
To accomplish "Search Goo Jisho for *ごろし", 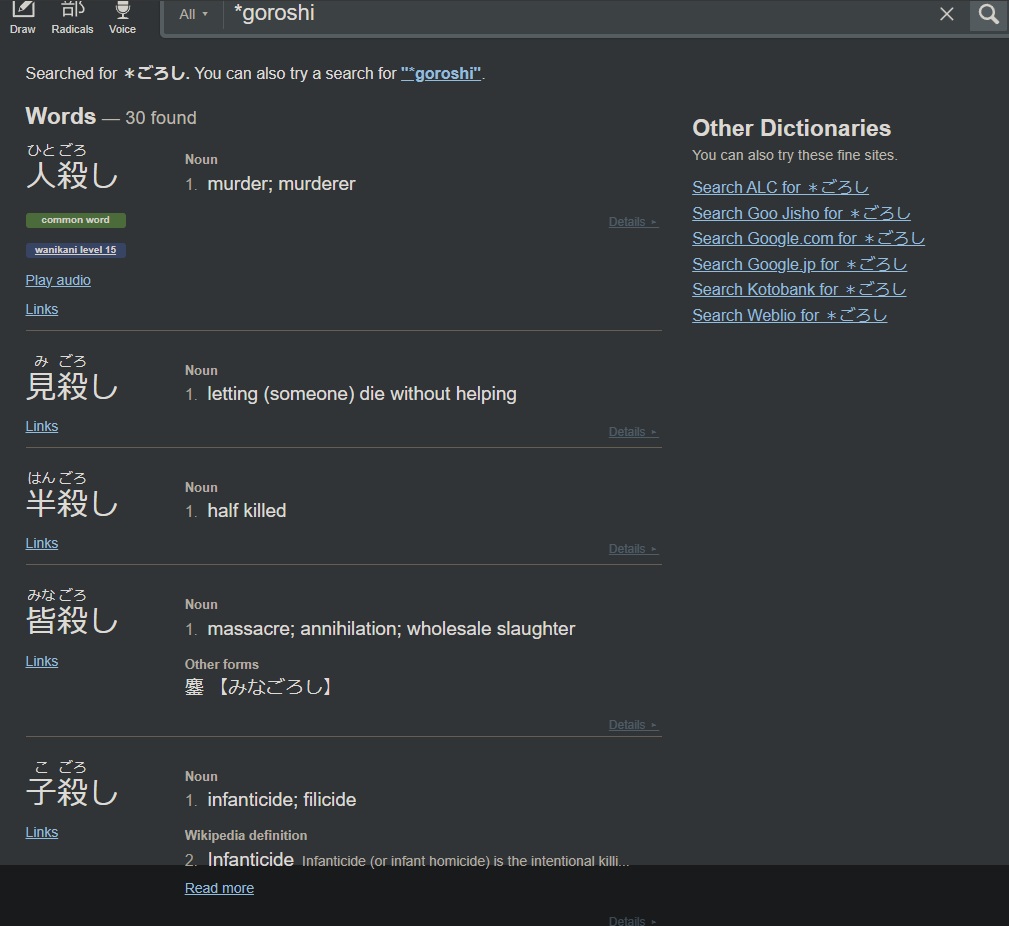I will (x=802, y=213).
